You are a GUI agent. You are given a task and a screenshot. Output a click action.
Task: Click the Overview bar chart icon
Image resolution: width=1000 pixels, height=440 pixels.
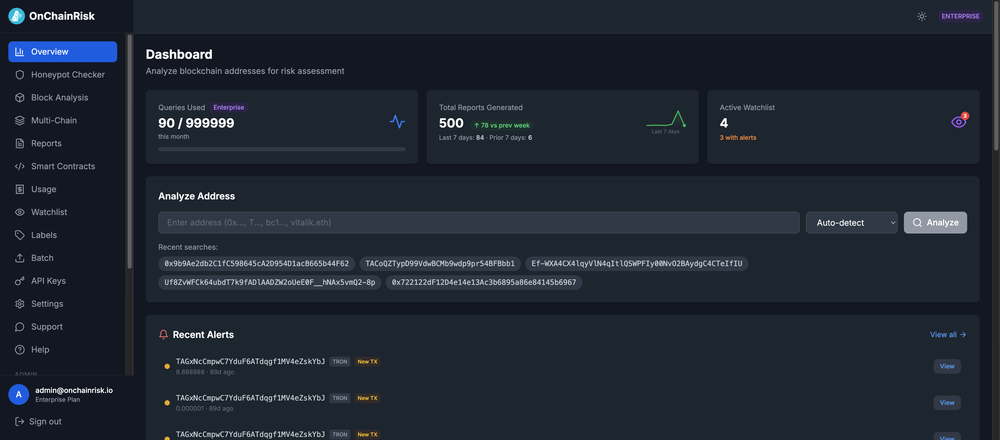tap(20, 52)
